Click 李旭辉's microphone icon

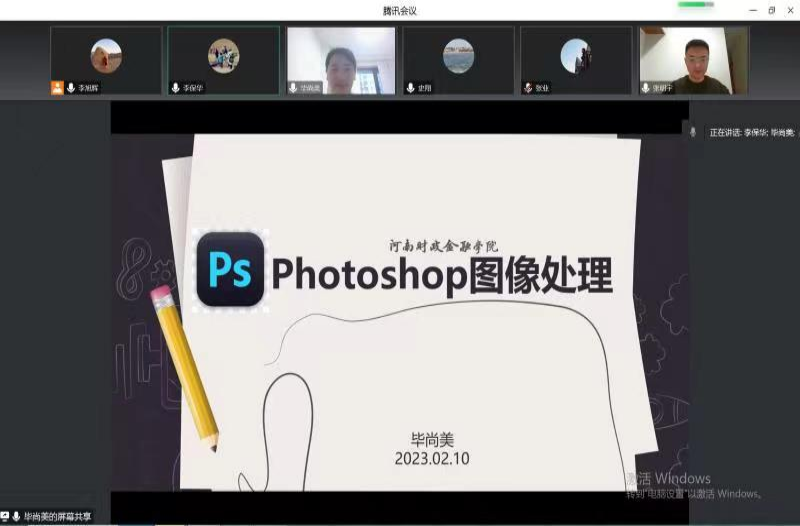(70, 88)
